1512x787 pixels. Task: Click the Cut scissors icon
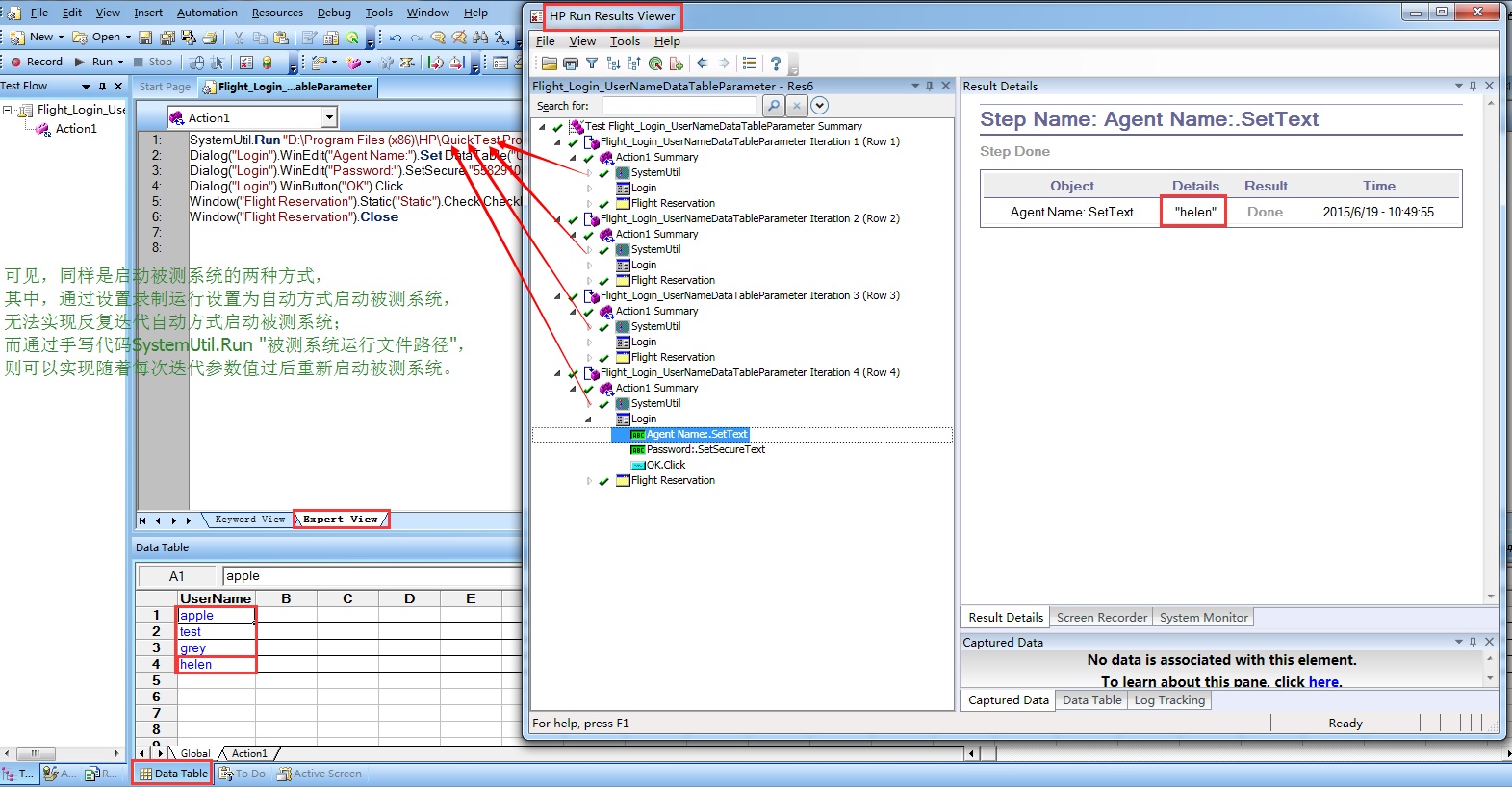(x=238, y=38)
